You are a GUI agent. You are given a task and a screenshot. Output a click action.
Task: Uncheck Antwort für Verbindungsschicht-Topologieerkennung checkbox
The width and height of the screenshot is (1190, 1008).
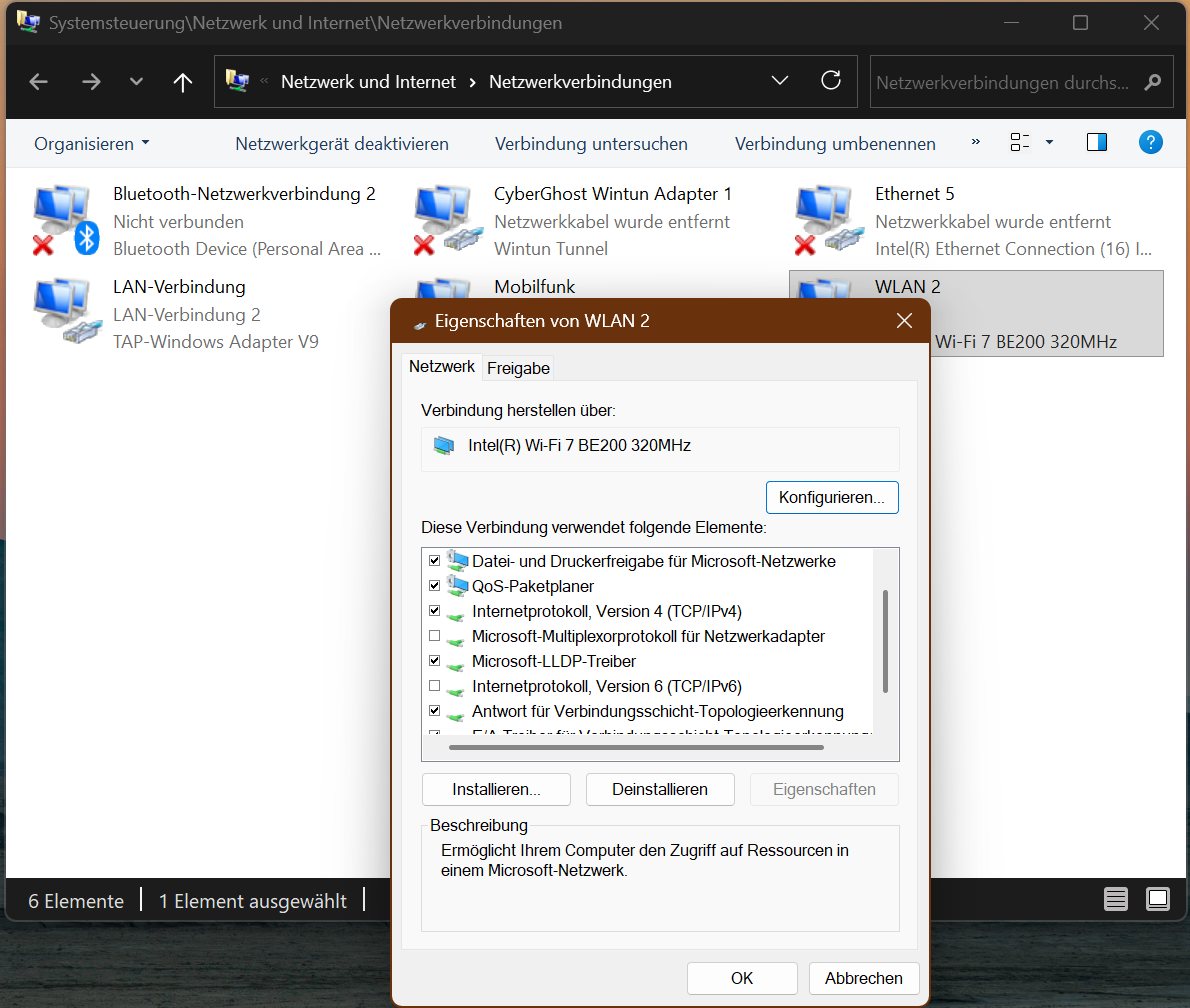pos(434,711)
